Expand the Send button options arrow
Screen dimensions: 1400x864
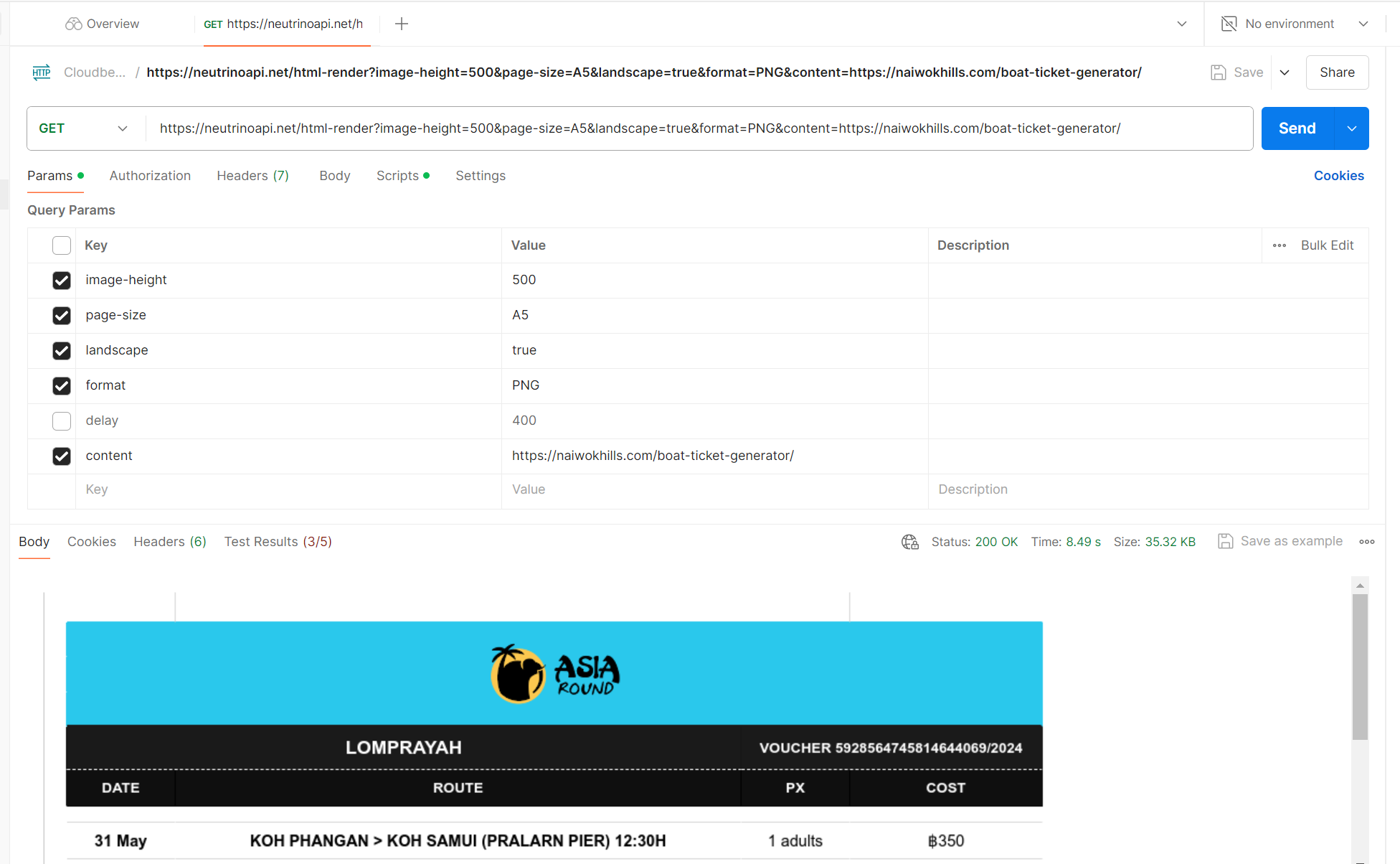[1352, 128]
